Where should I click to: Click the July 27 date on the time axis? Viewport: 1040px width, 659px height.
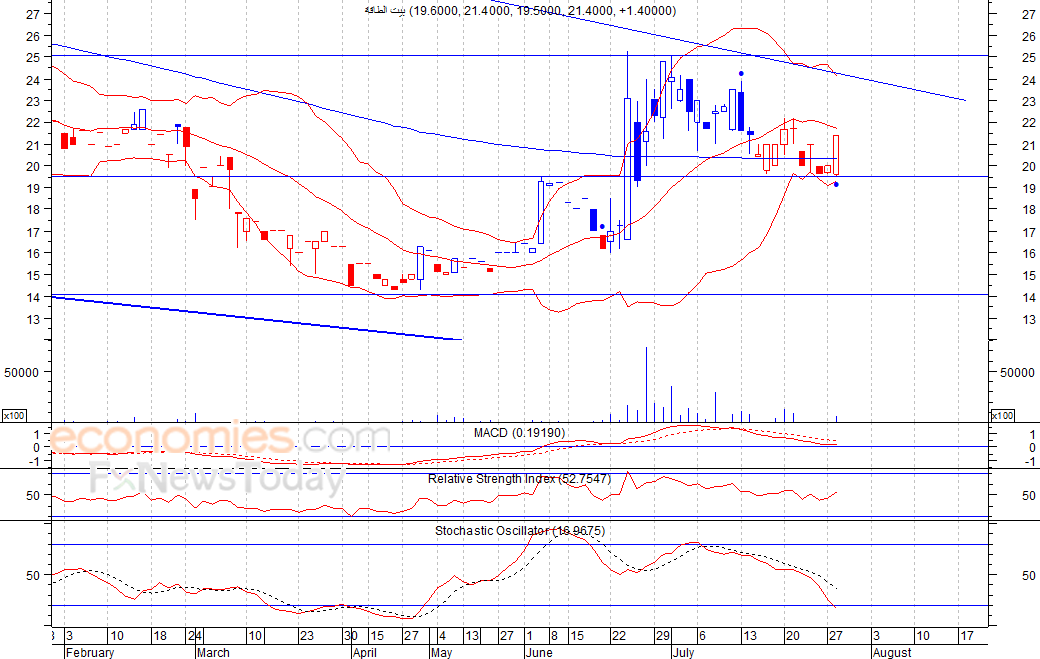[x=836, y=636]
